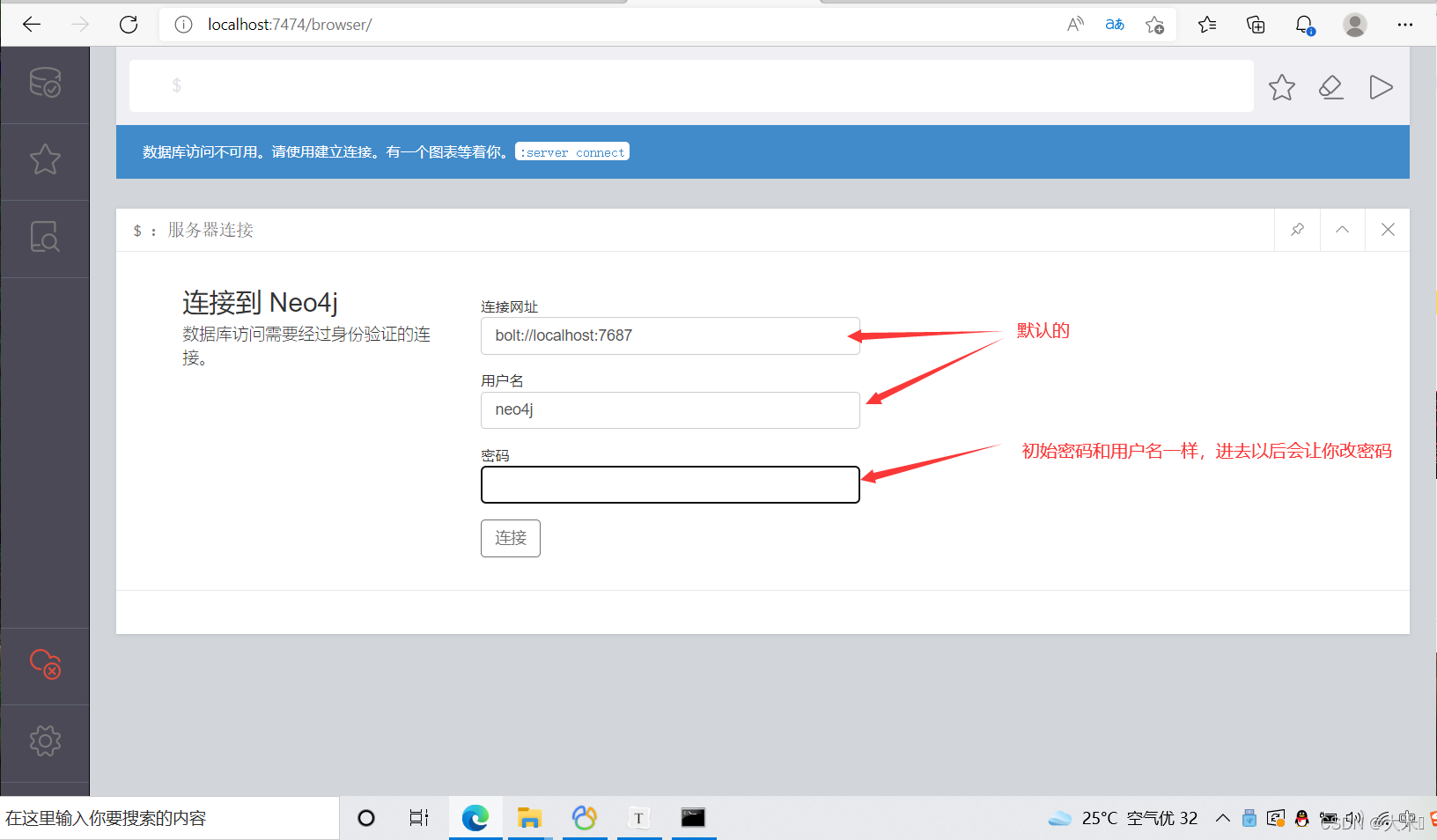This screenshot has width=1437, height=840.
Task: Reload the browser page
Action: [x=129, y=25]
